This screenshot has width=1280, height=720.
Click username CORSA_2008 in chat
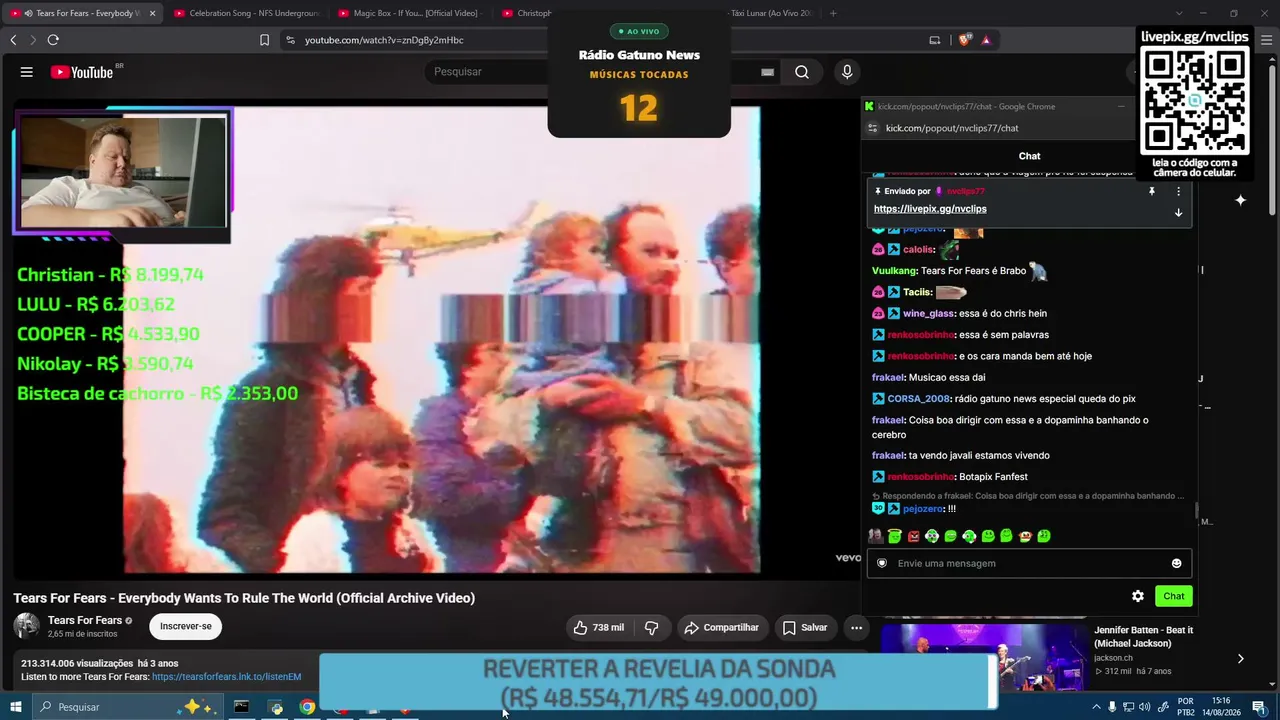pos(918,399)
